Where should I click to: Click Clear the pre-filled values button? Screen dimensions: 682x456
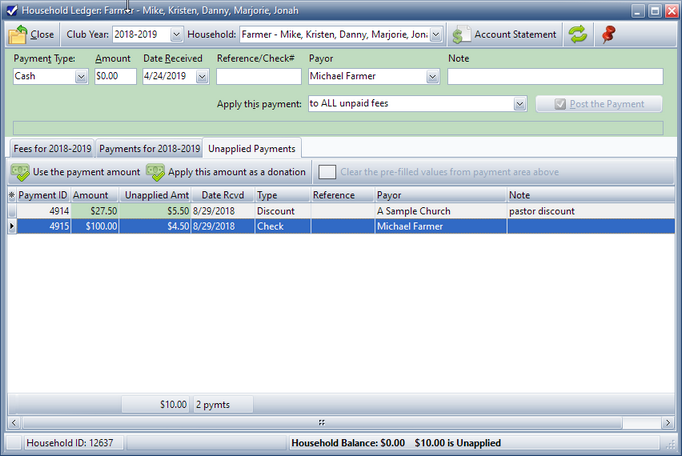click(327, 172)
